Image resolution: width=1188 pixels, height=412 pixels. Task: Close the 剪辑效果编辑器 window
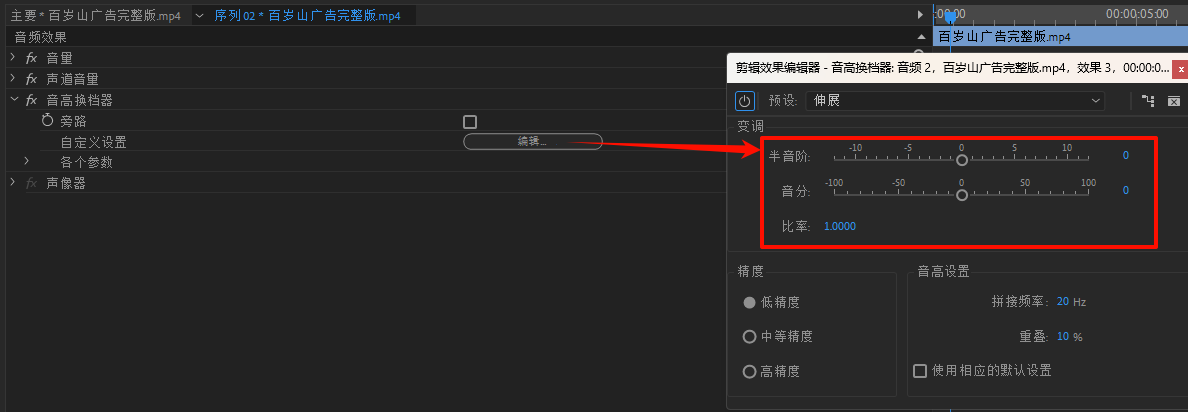(1180, 69)
